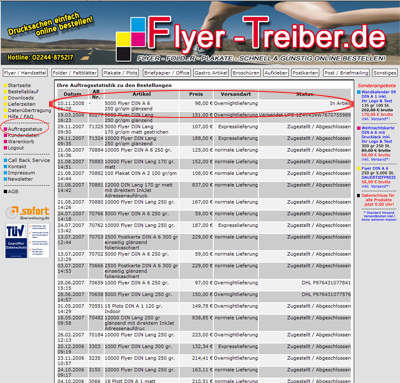This screenshot has height=383, width=400.
Task: Open the Gastro Artikel tab
Action: tap(211, 73)
